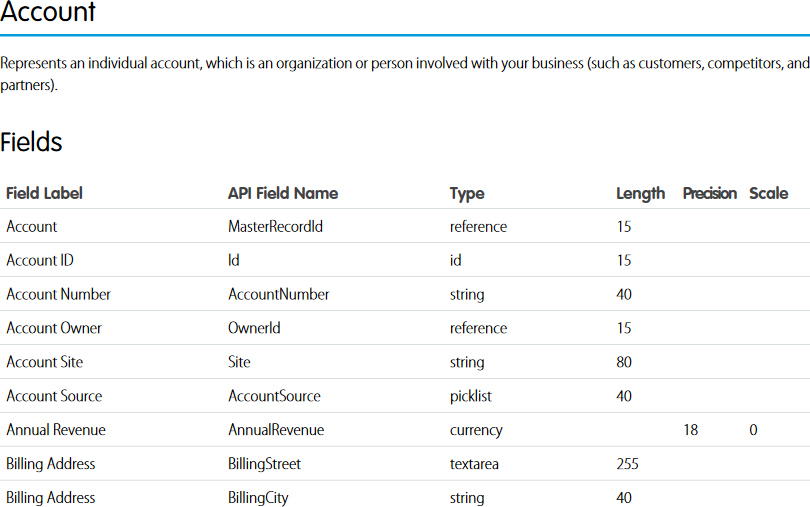Select the API Field Name column header

(x=283, y=194)
